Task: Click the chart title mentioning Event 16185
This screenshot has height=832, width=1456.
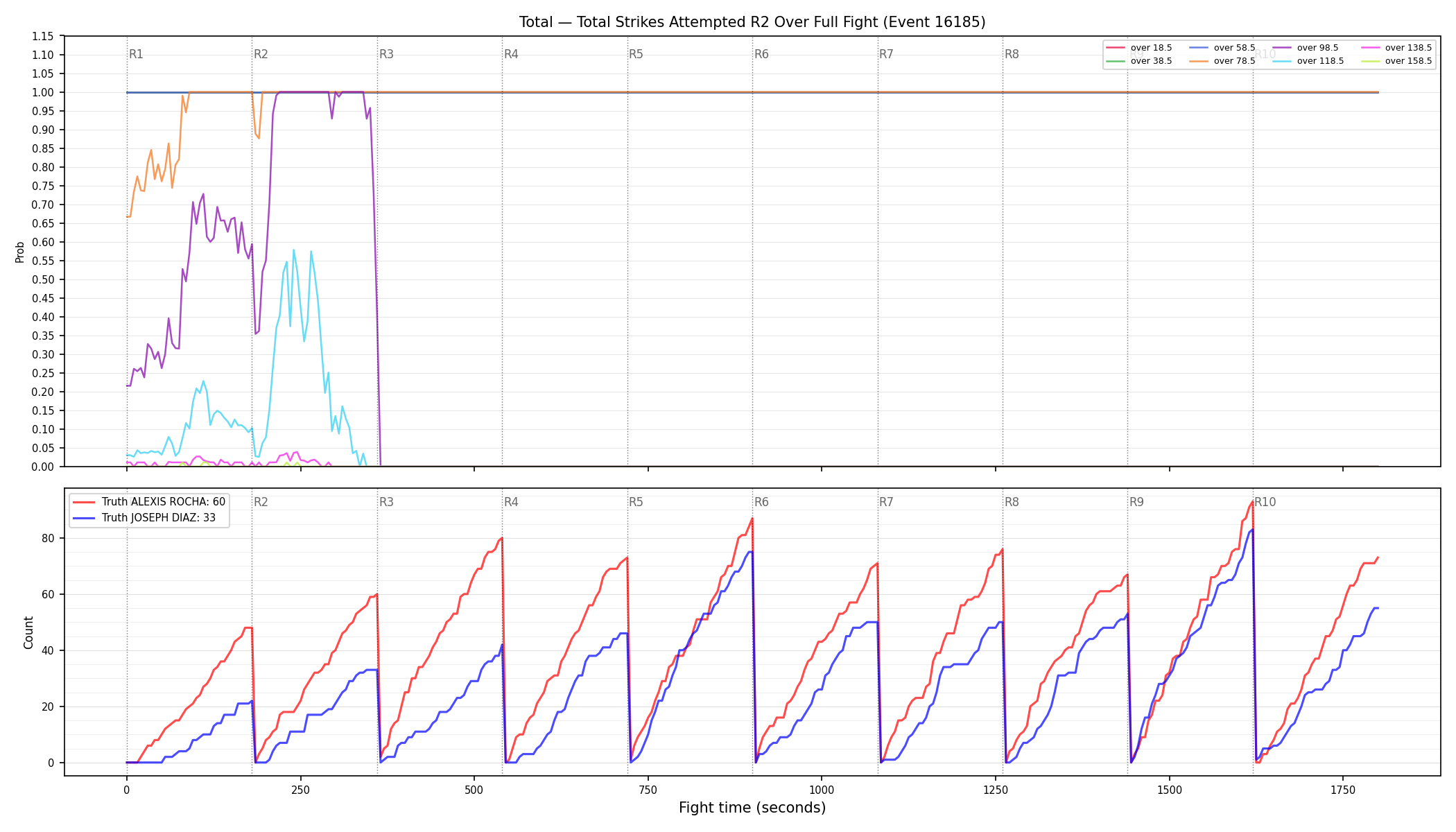Action: 752,22
